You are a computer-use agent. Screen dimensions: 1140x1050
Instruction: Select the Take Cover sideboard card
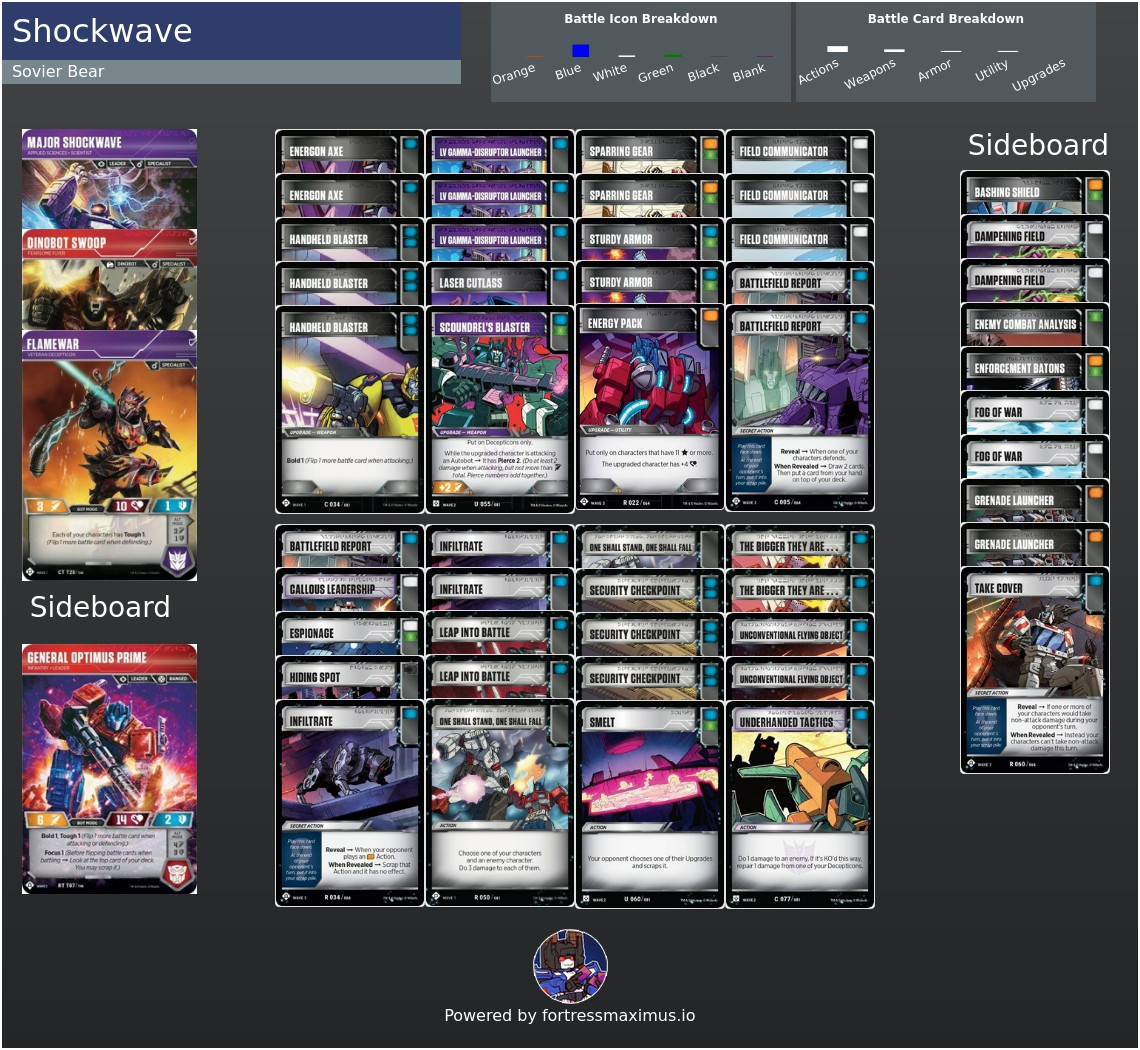(1035, 670)
